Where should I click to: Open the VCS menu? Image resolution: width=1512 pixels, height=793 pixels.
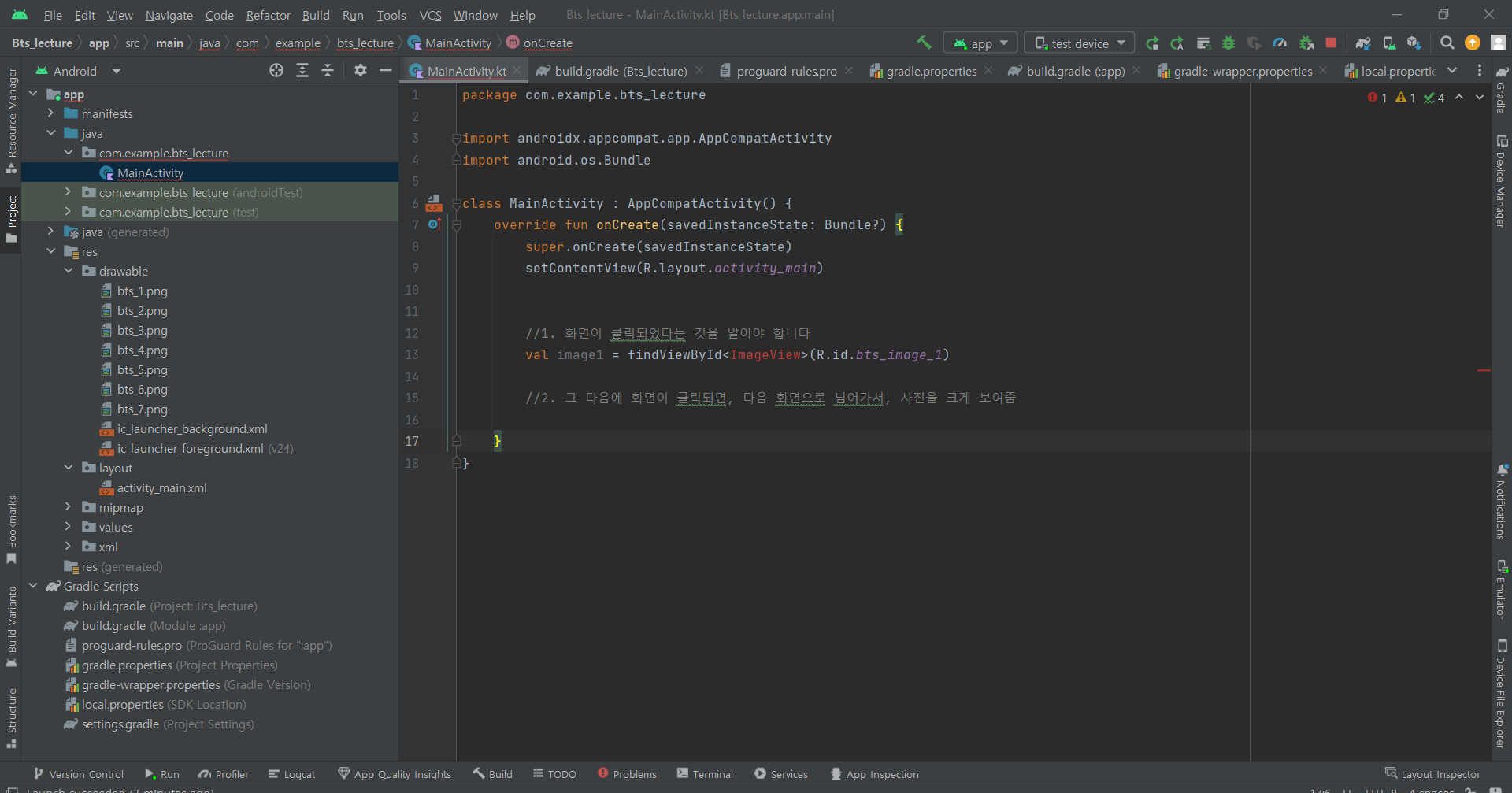430,15
